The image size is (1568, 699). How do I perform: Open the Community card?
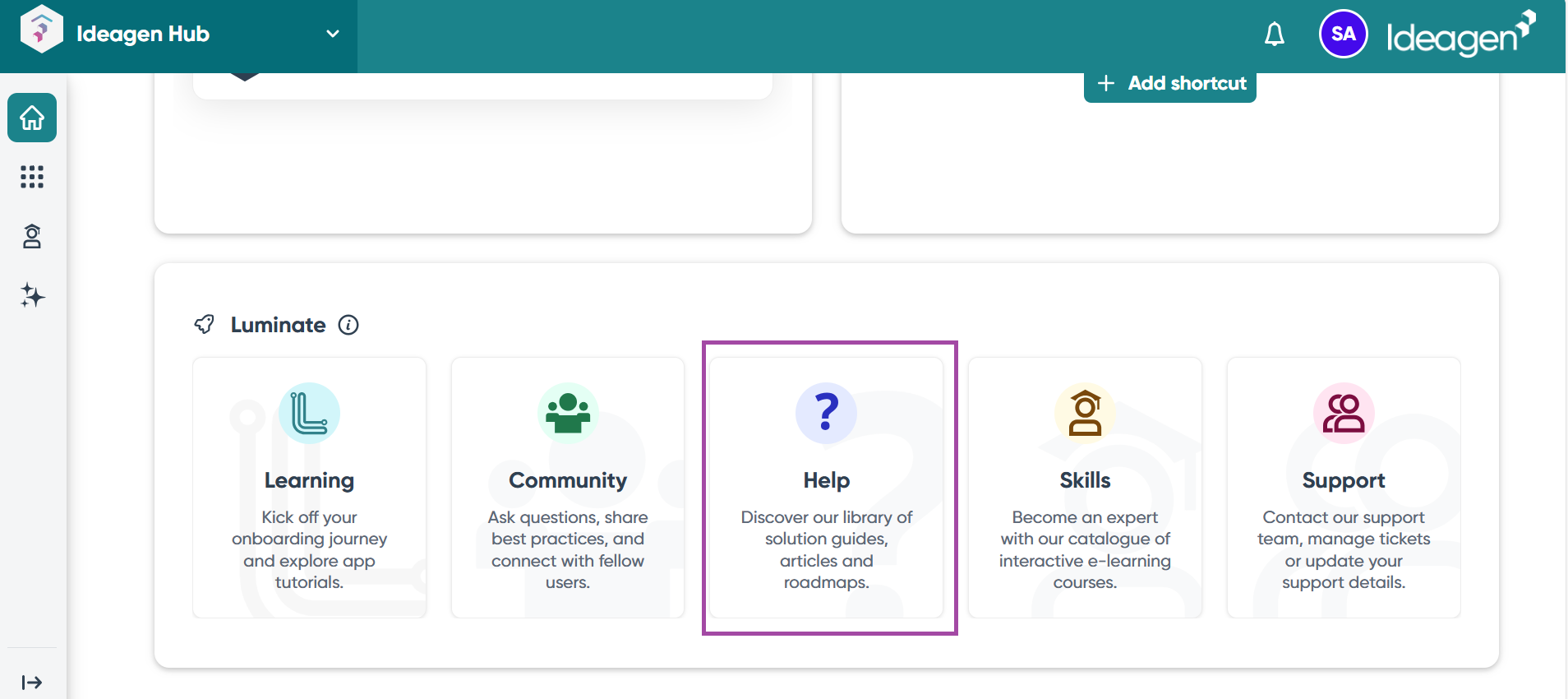point(568,487)
